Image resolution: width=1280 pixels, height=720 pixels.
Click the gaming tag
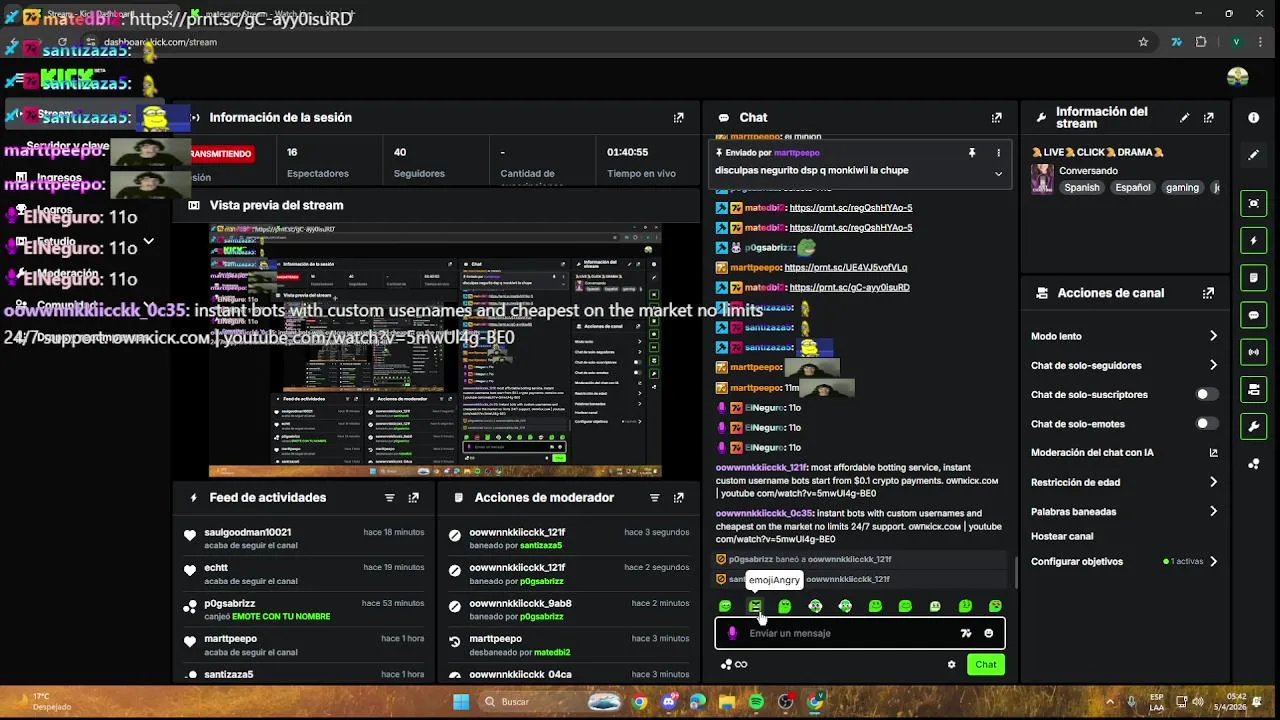pyautogui.click(x=1182, y=187)
